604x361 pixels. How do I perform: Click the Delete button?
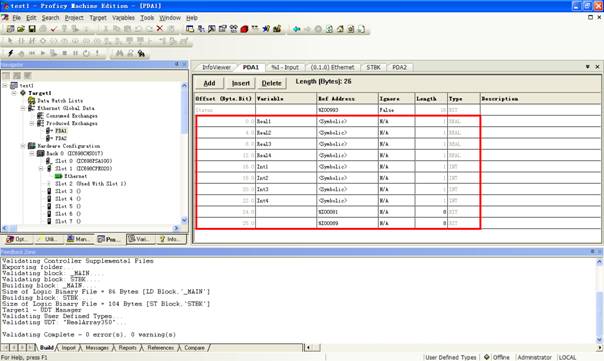pyautogui.click(x=272, y=83)
